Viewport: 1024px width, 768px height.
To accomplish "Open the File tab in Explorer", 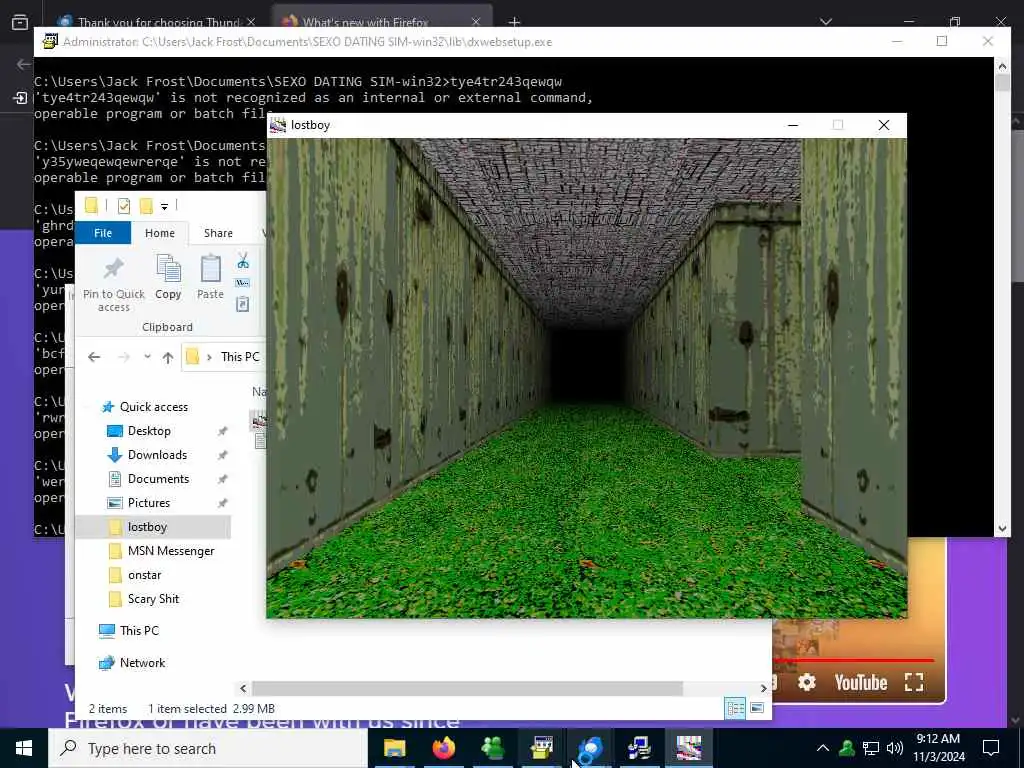I will pyautogui.click(x=103, y=233).
